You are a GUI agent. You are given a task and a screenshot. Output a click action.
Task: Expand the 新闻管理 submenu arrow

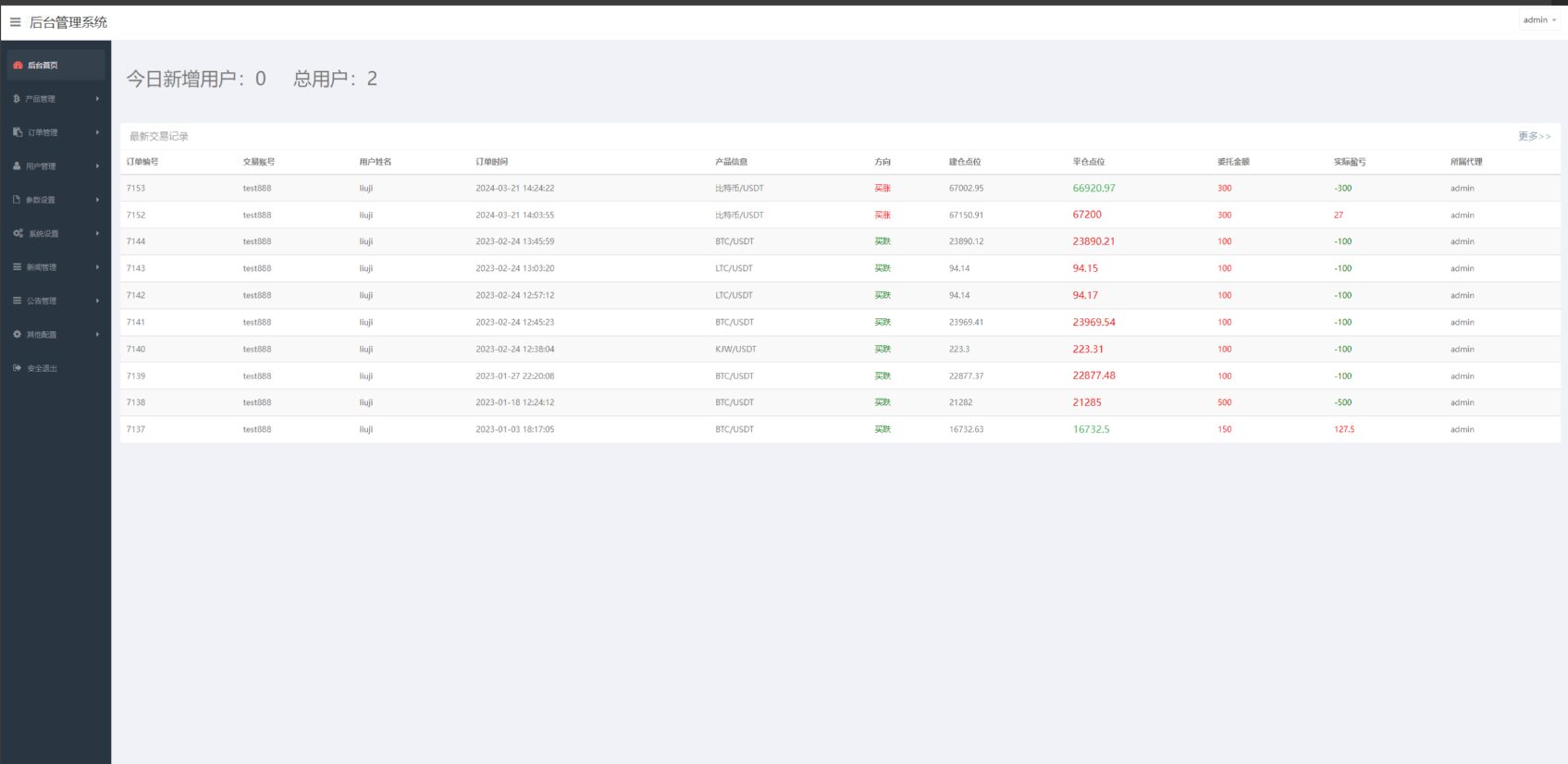pos(97,267)
